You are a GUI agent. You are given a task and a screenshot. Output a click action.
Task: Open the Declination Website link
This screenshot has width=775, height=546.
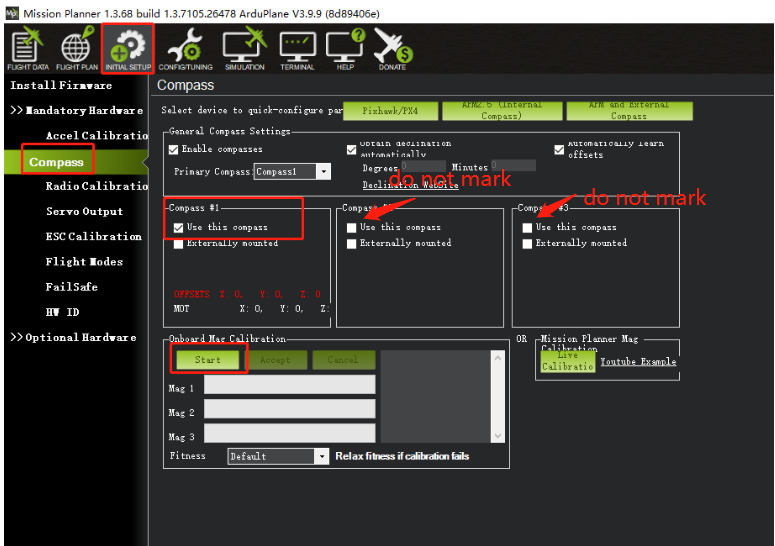410,185
